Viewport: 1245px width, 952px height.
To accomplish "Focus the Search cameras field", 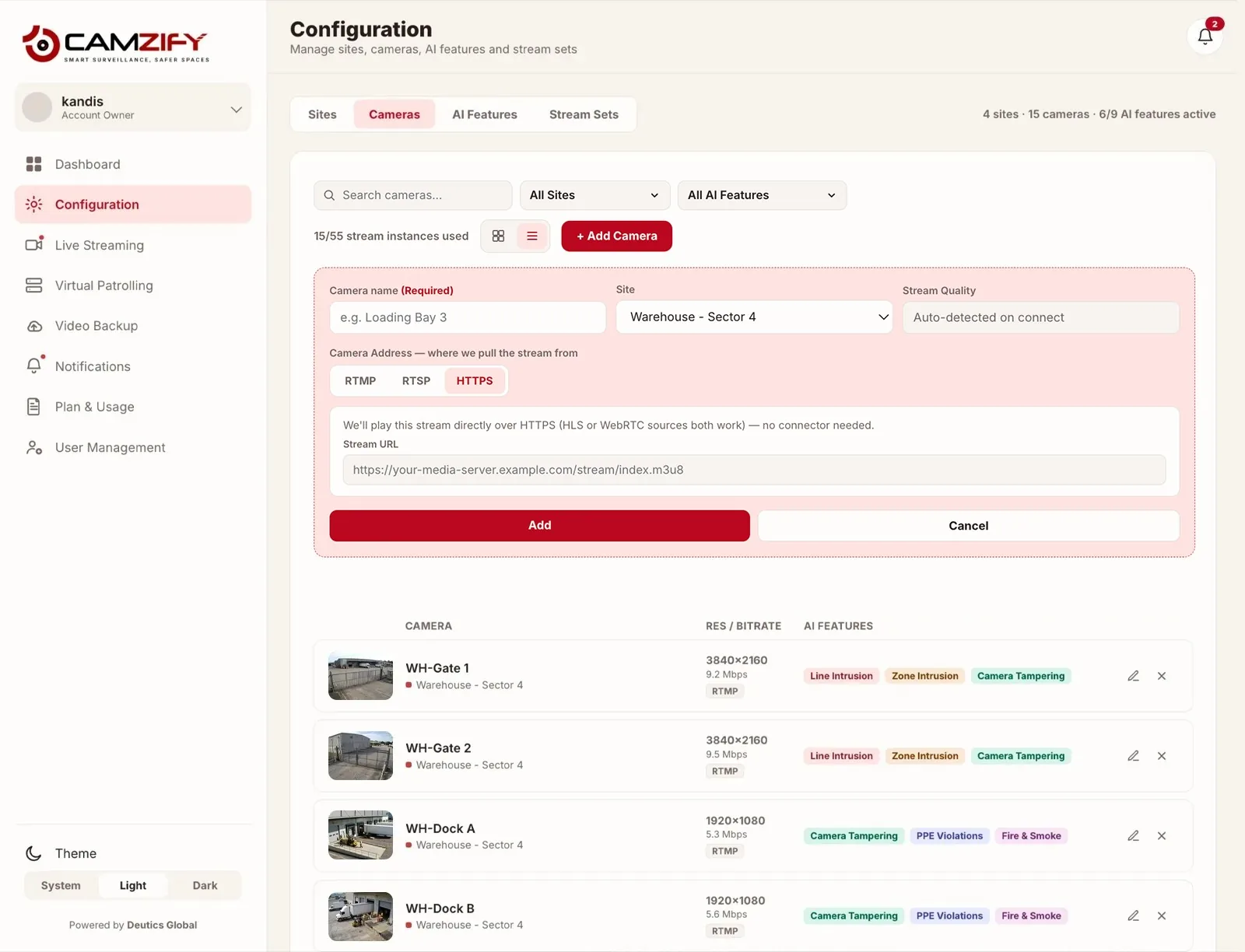I will 413,195.
